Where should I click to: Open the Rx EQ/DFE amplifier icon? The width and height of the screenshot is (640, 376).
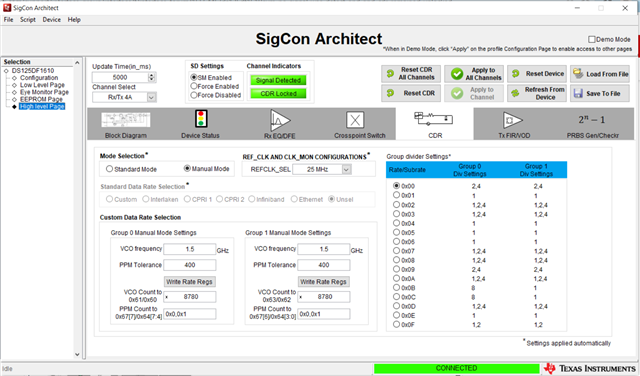click(280, 120)
